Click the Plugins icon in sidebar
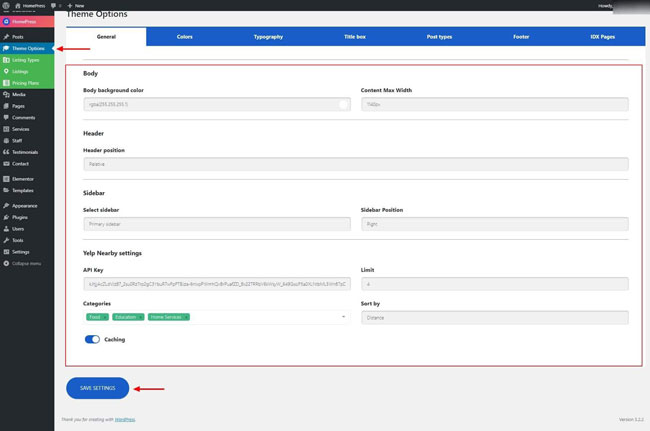The image size is (650, 431). [x=6, y=217]
